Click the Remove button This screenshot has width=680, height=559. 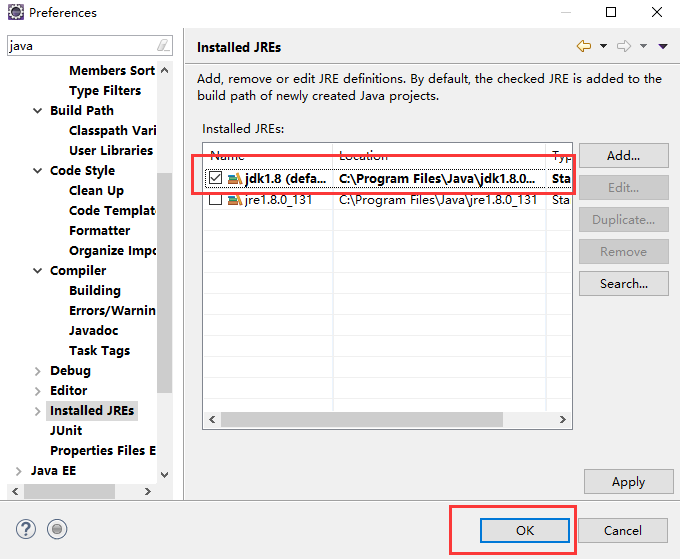click(x=624, y=252)
